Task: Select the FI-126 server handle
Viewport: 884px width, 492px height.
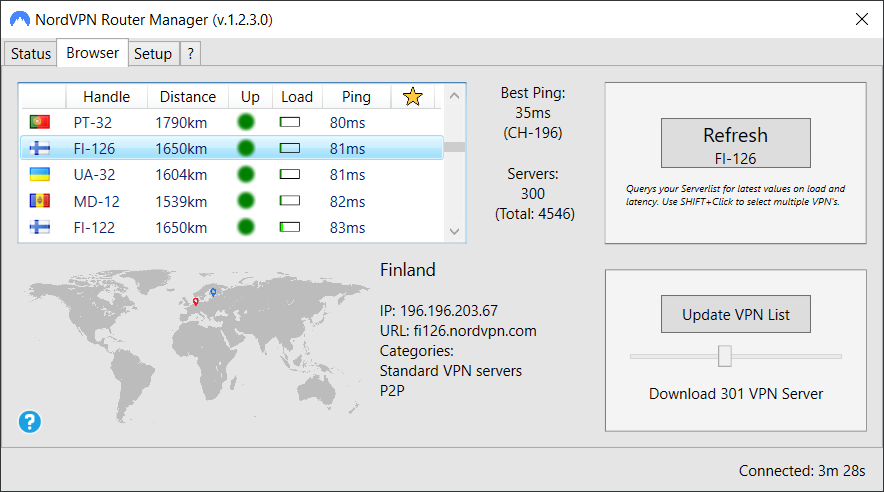Action: click(94, 149)
